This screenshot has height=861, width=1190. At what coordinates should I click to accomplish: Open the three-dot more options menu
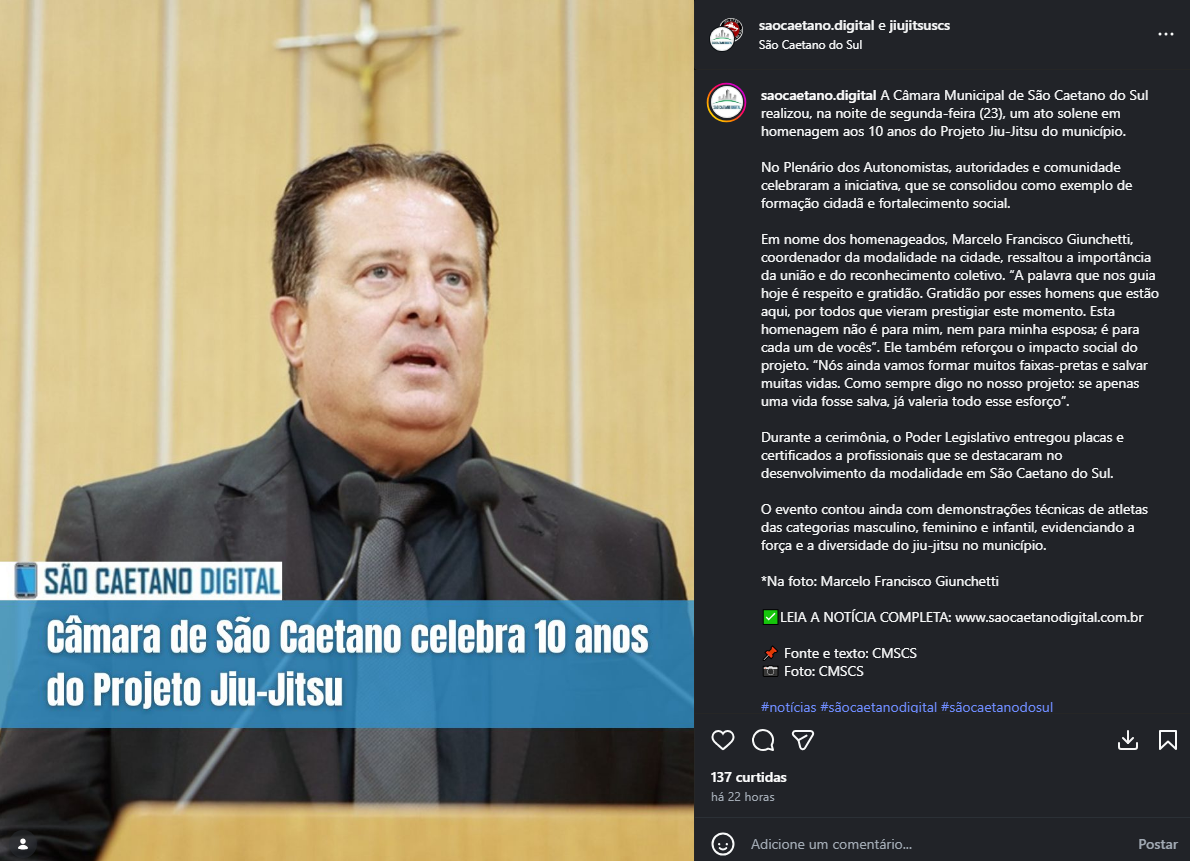click(1166, 34)
